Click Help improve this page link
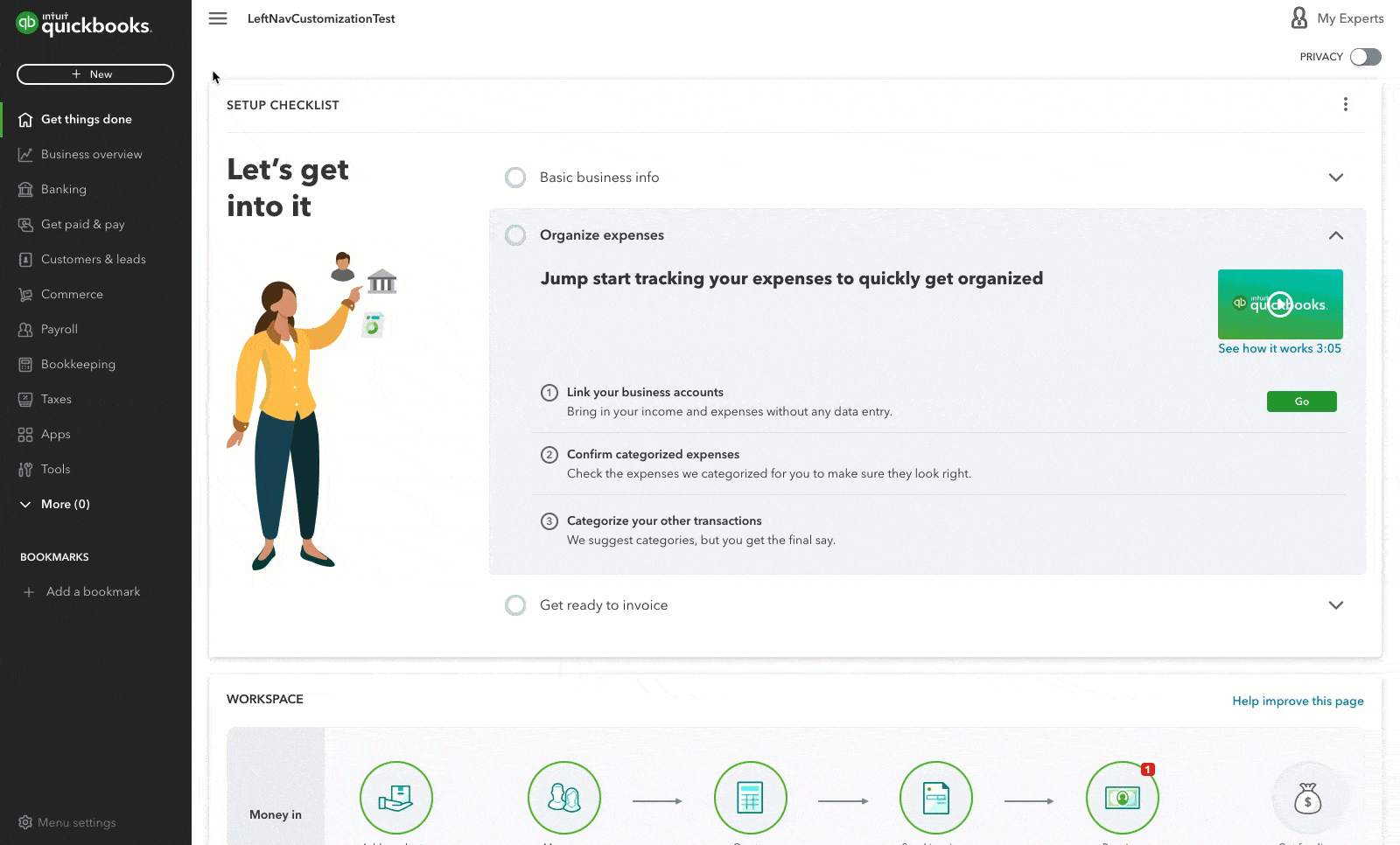This screenshot has height=845, width=1400. coord(1298,701)
